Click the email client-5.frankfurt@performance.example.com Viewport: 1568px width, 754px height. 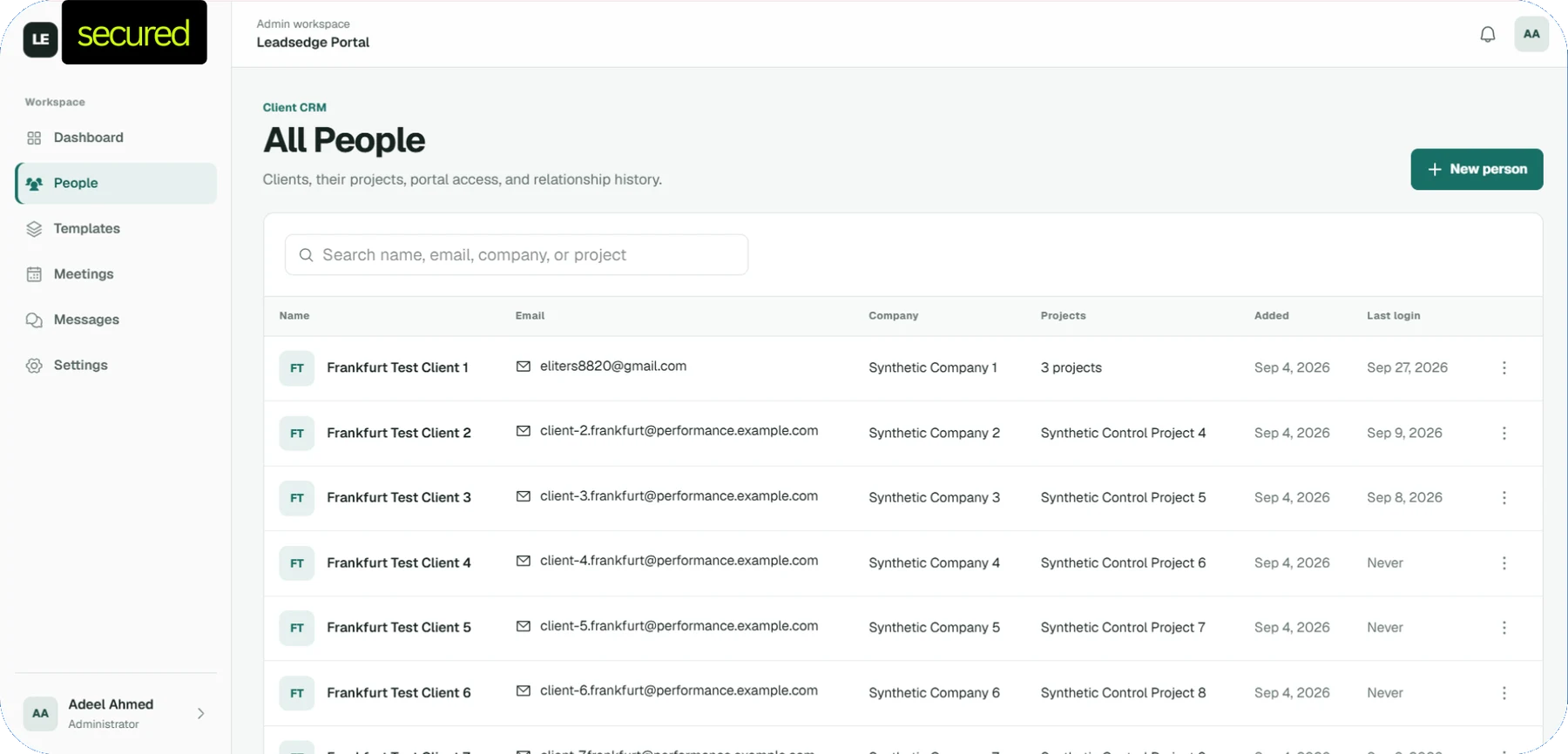click(679, 626)
